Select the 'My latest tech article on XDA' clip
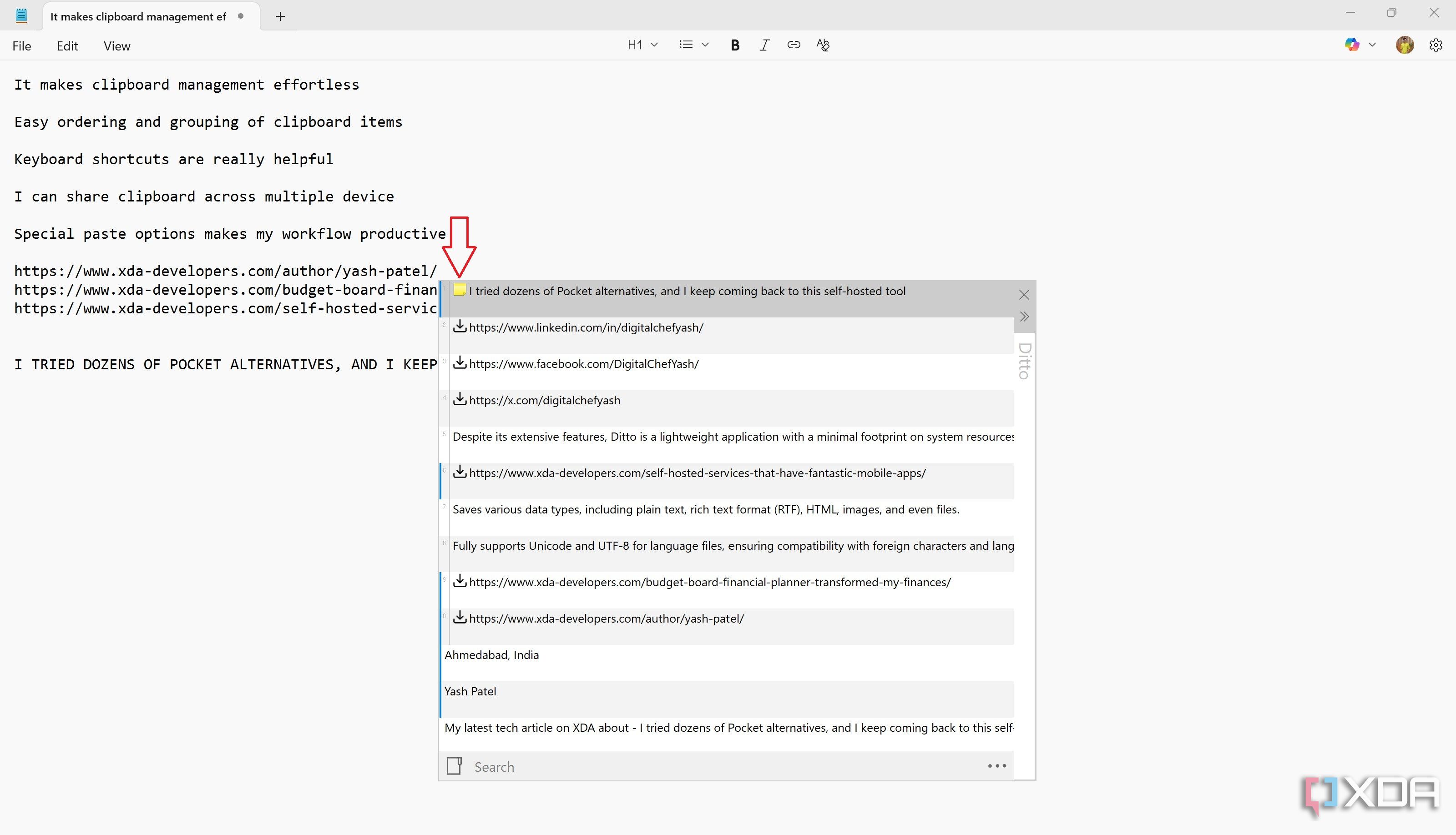Viewport: 1456px width, 835px height. tap(727, 734)
